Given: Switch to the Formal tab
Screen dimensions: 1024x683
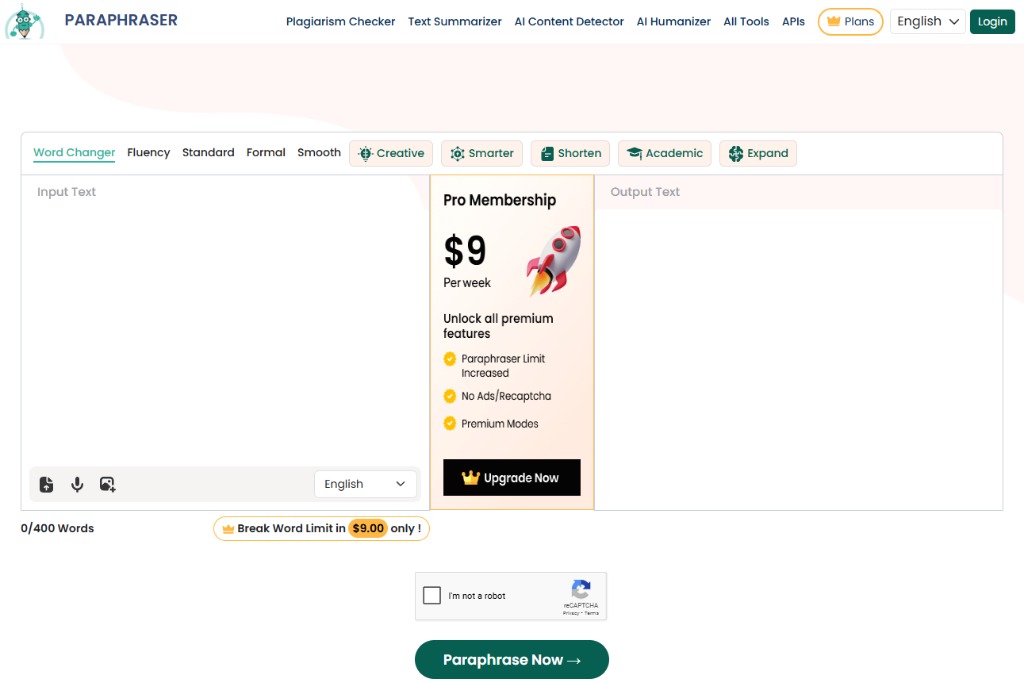Looking at the screenshot, I should (266, 152).
